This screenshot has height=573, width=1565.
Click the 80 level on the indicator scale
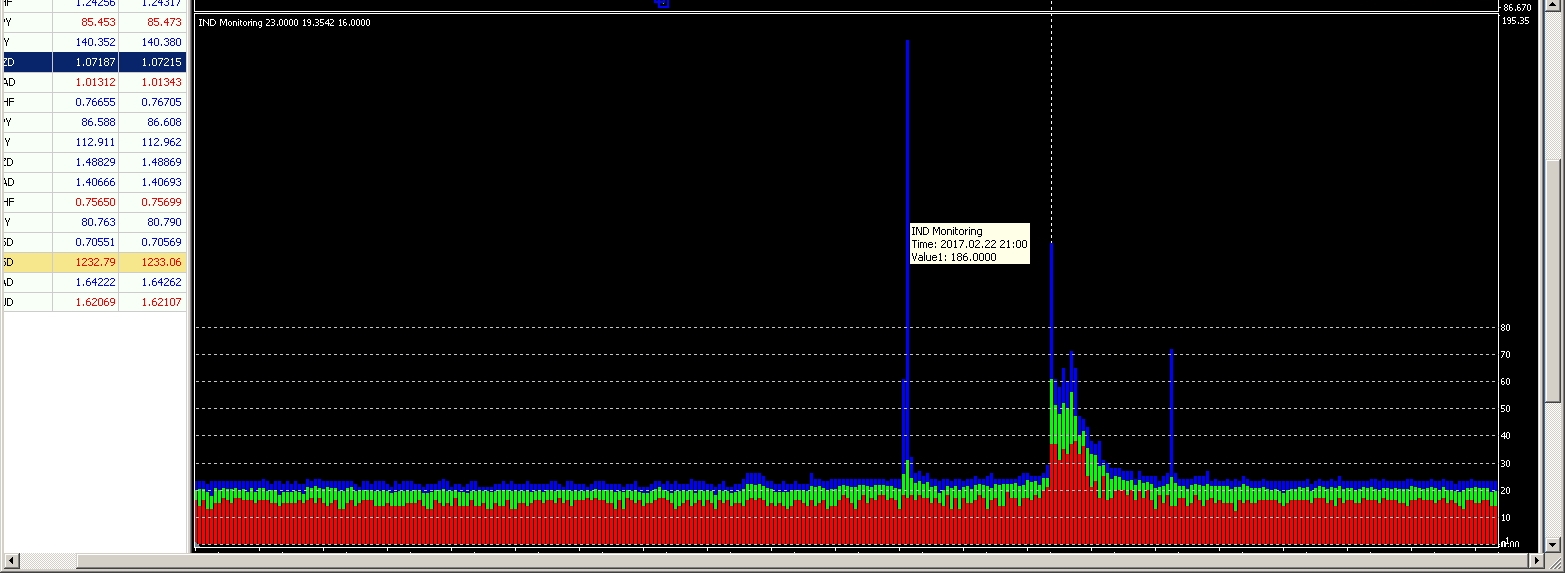point(1506,328)
